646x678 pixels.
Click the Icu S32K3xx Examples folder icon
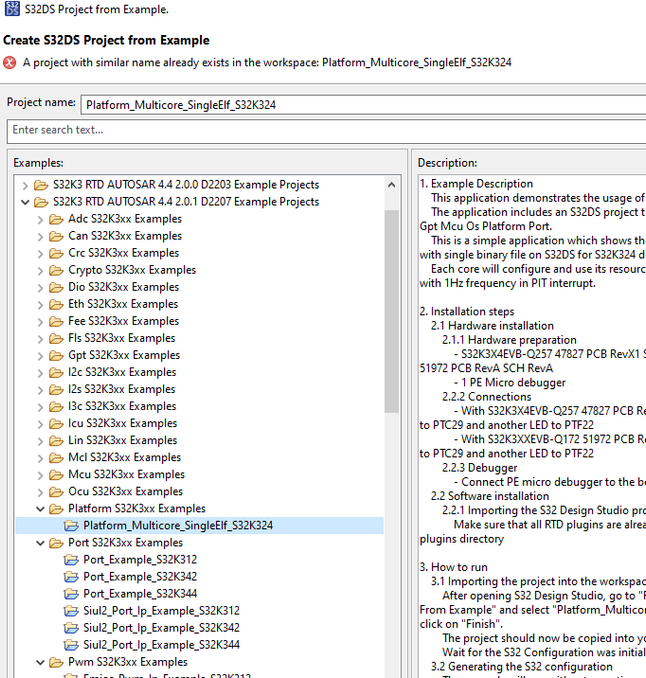[56, 423]
